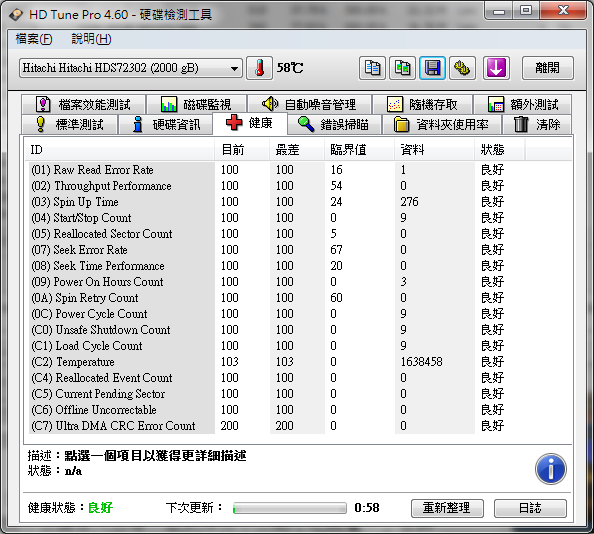Screen dimensions: 594x534
Task: Click the next-update progress bar
Action: (290, 508)
